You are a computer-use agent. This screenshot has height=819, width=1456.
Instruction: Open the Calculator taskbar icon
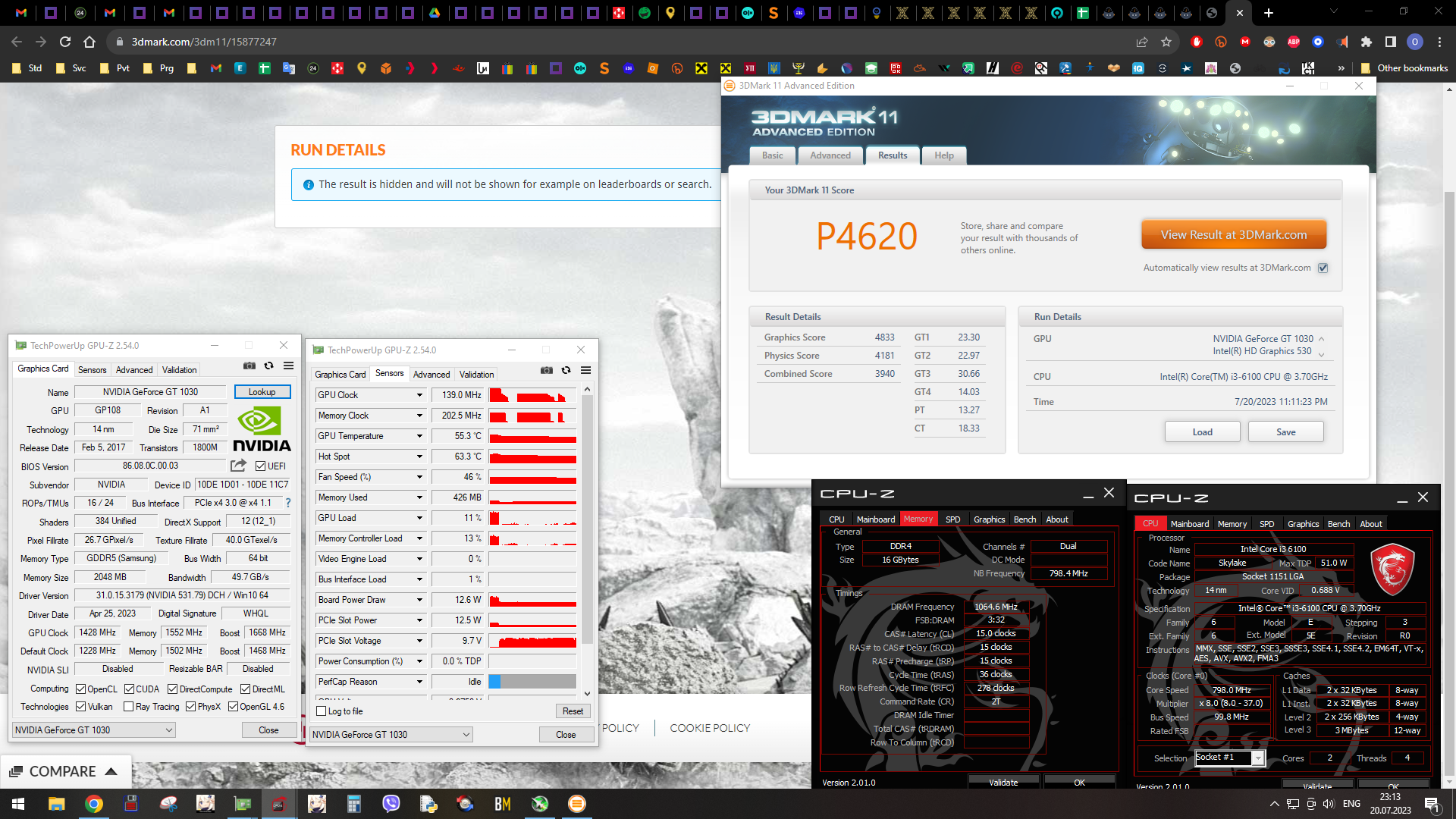coord(353,804)
